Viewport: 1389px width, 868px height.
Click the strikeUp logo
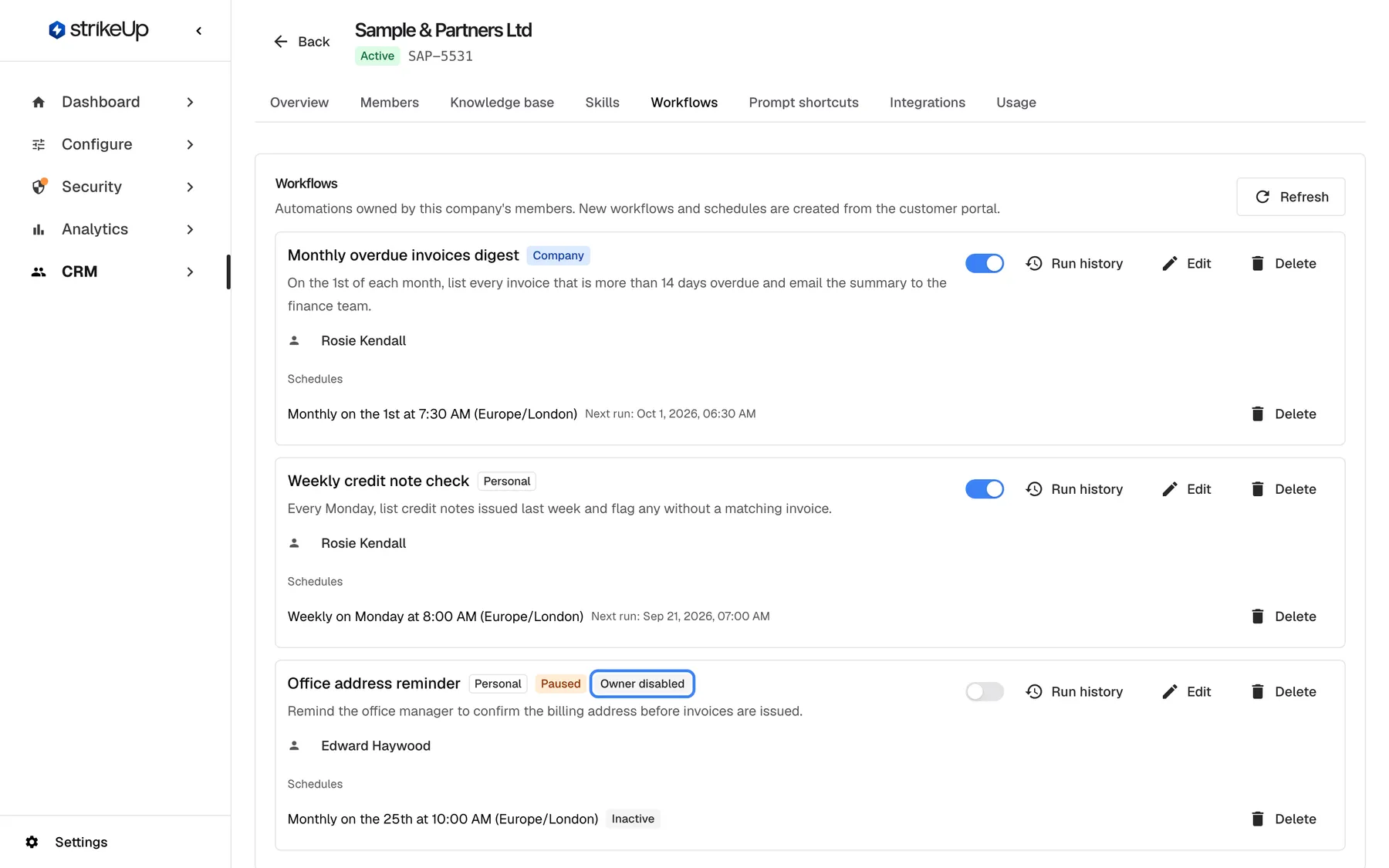99,30
